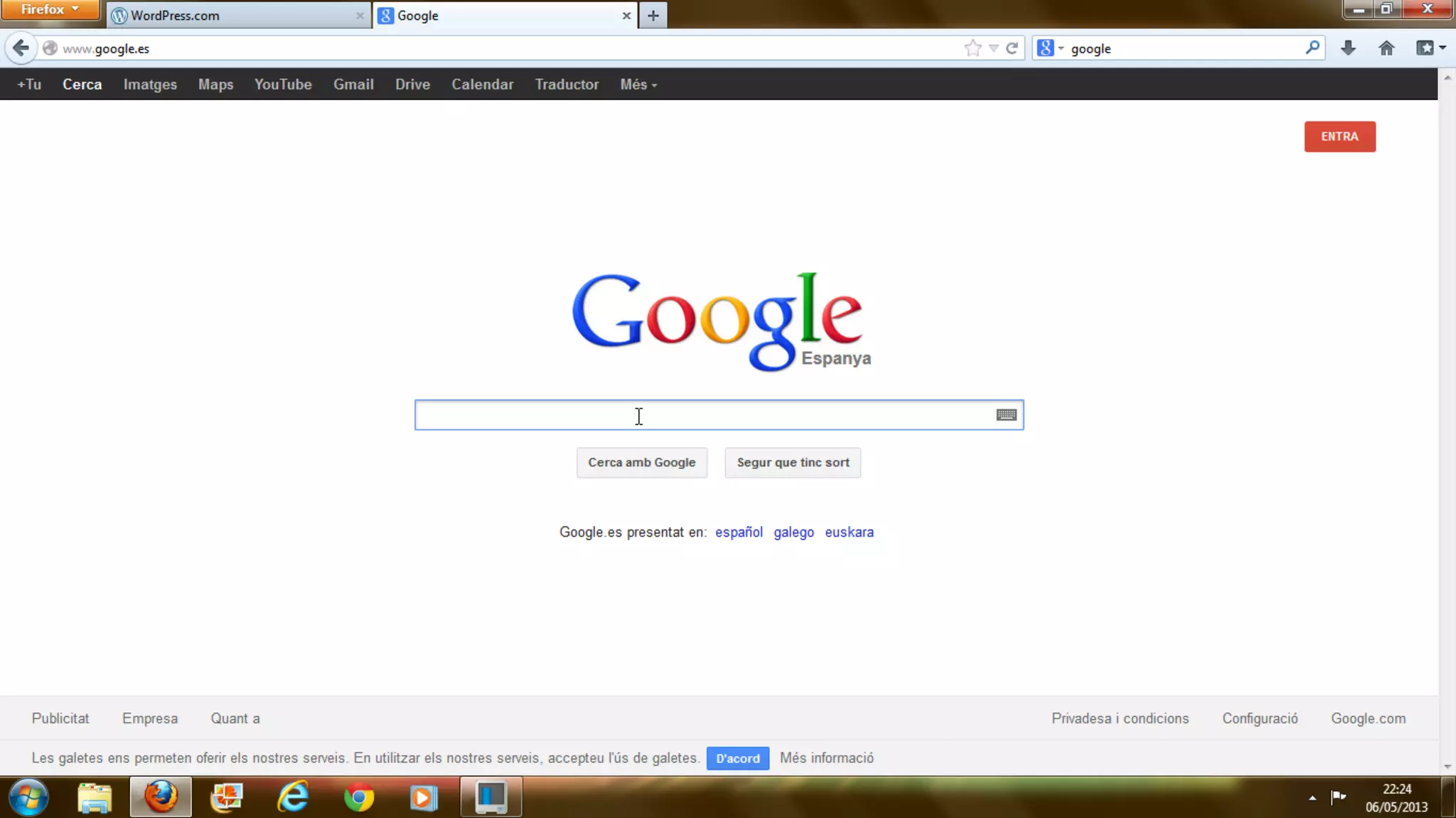Launch Chrome from the taskbar
This screenshot has height=818, width=1456.
coord(359,797)
